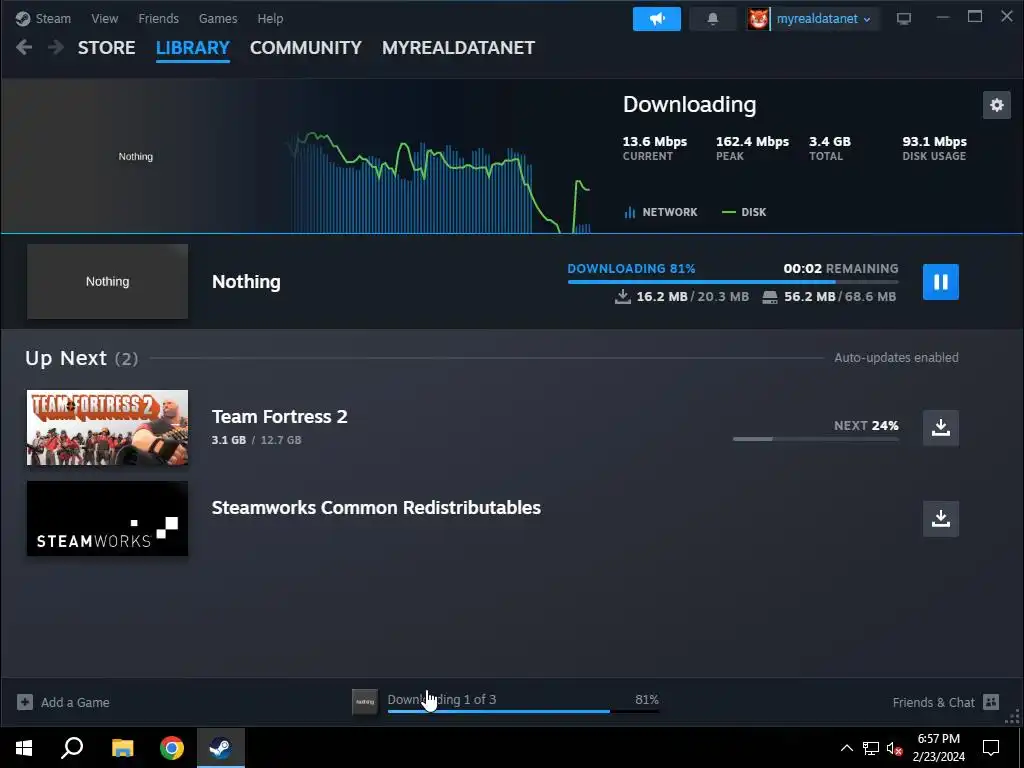Click 16.2 MB / 20.3 MB download size
The image size is (1024, 768).
point(682,296)
